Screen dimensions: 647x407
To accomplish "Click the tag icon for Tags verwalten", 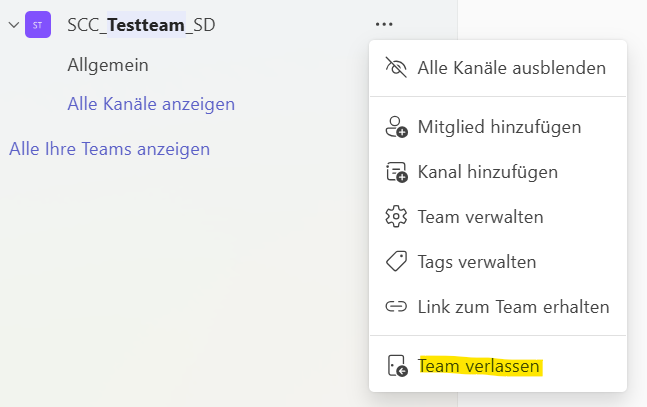I will point(397,262).
